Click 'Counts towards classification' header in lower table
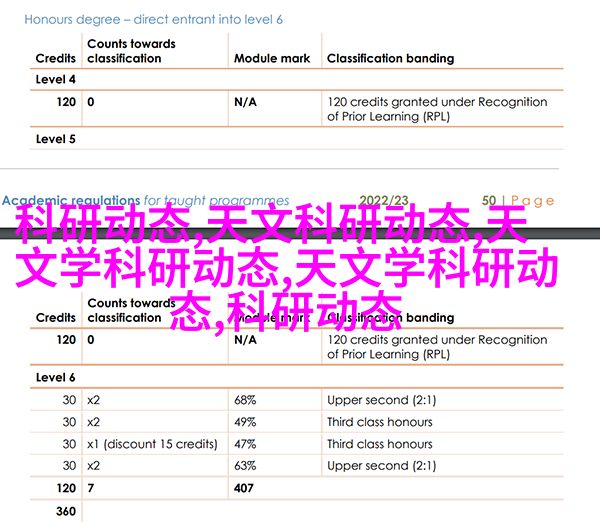Screen dimensions: 600x524 [x=131, y=310]
